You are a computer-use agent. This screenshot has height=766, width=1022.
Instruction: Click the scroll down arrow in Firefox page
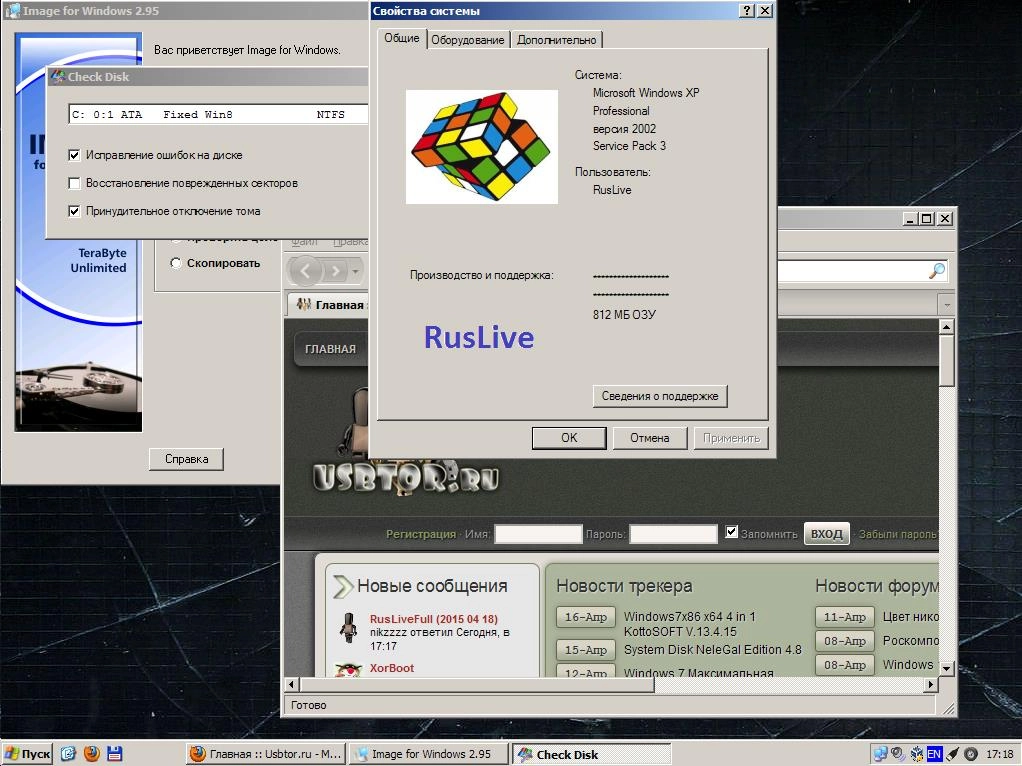click(x=946, y=668)
